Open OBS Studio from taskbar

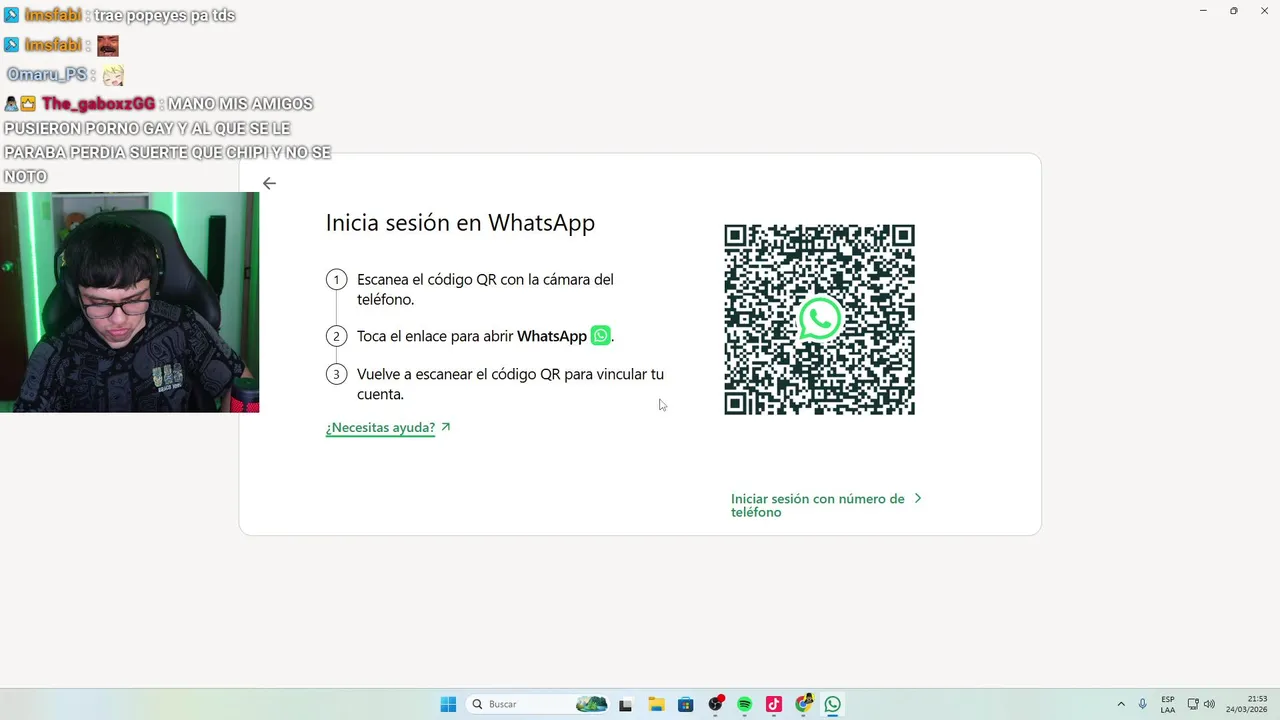(715, 704)
